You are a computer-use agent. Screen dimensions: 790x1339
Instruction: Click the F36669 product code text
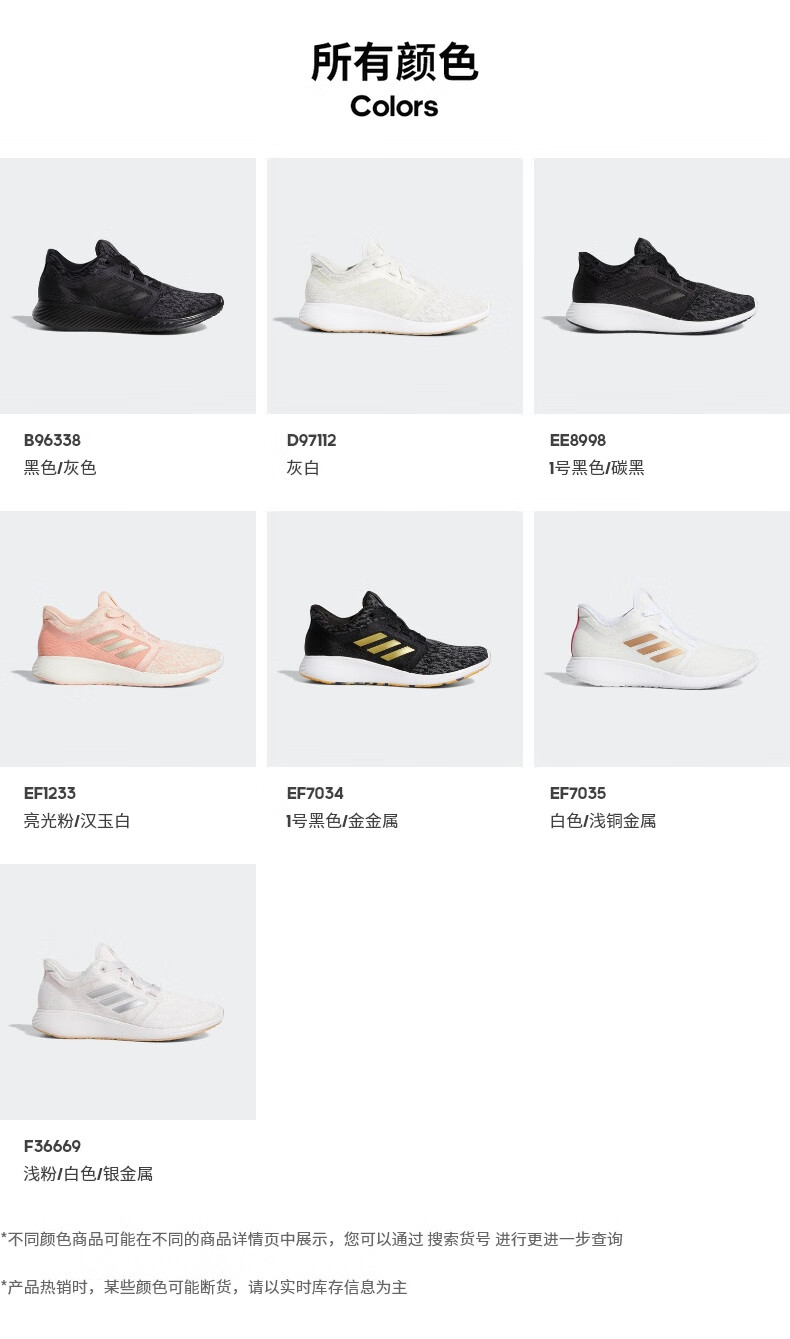coord(52,1146)
